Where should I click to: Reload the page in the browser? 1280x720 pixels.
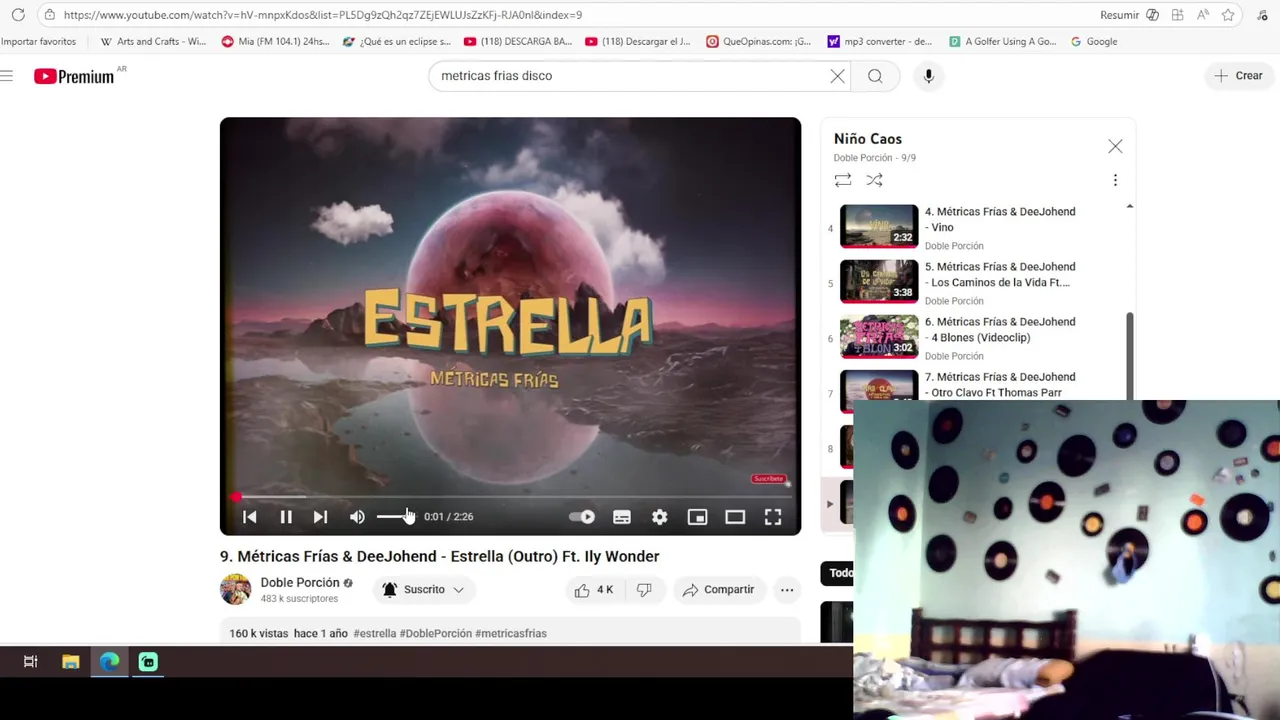(x=18, y=15)
